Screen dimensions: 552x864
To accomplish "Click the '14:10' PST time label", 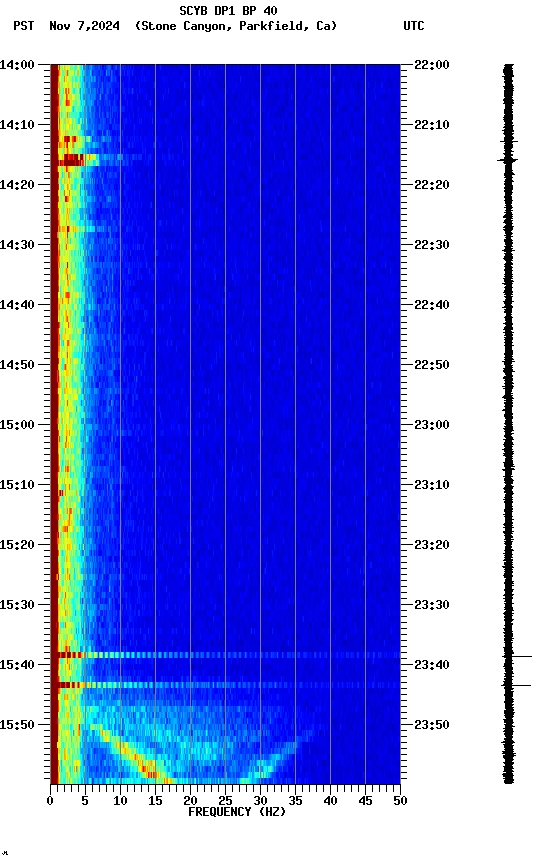I will tap(17, 125).
